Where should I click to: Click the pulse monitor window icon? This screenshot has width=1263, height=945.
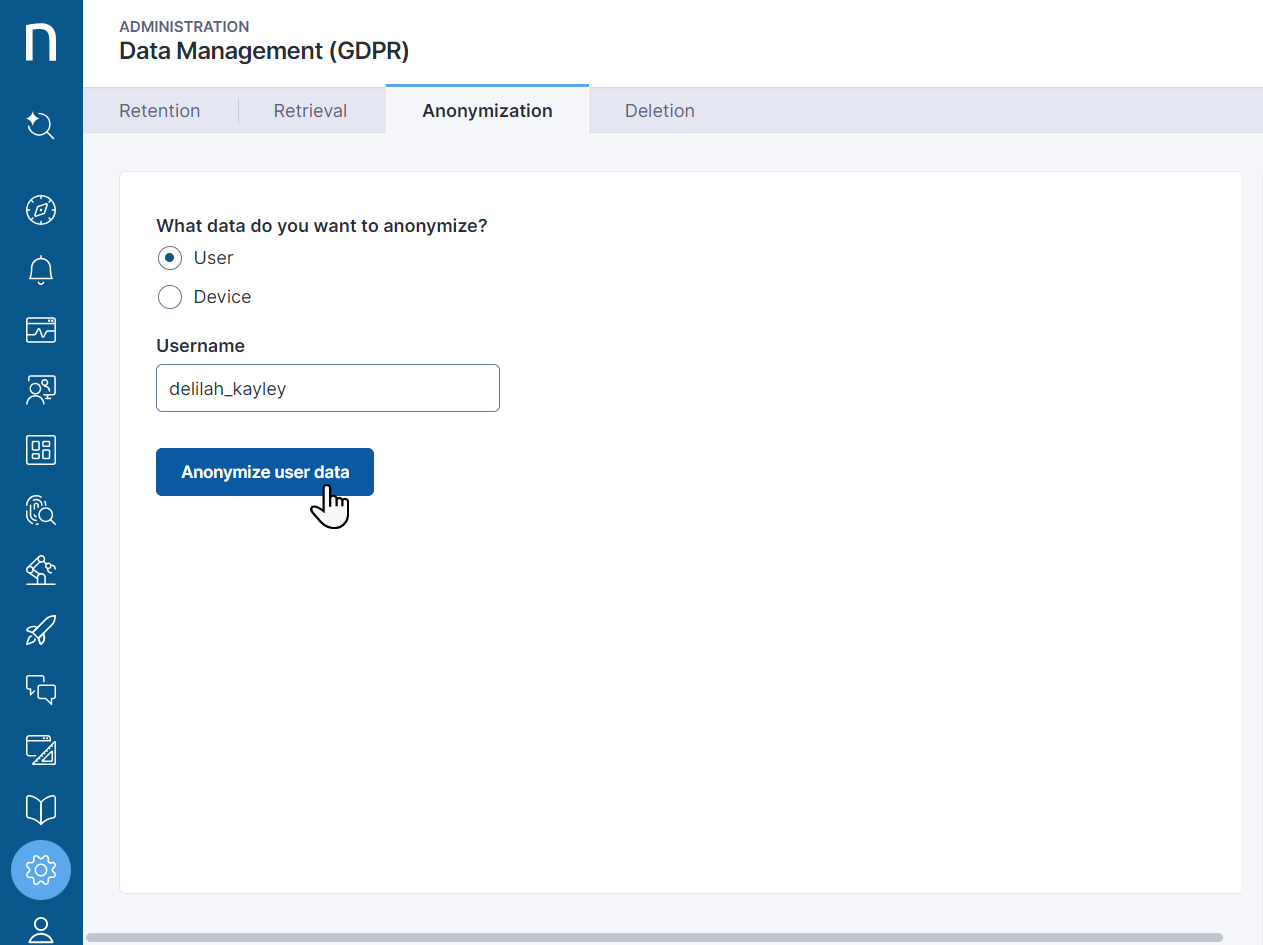pos(41,330)
